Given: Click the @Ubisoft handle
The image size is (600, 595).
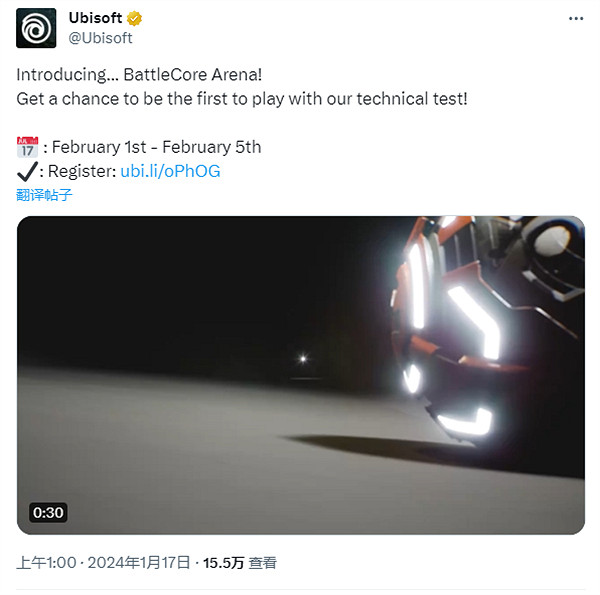Looking at the screenshot, I should click(x=100, y=38).
